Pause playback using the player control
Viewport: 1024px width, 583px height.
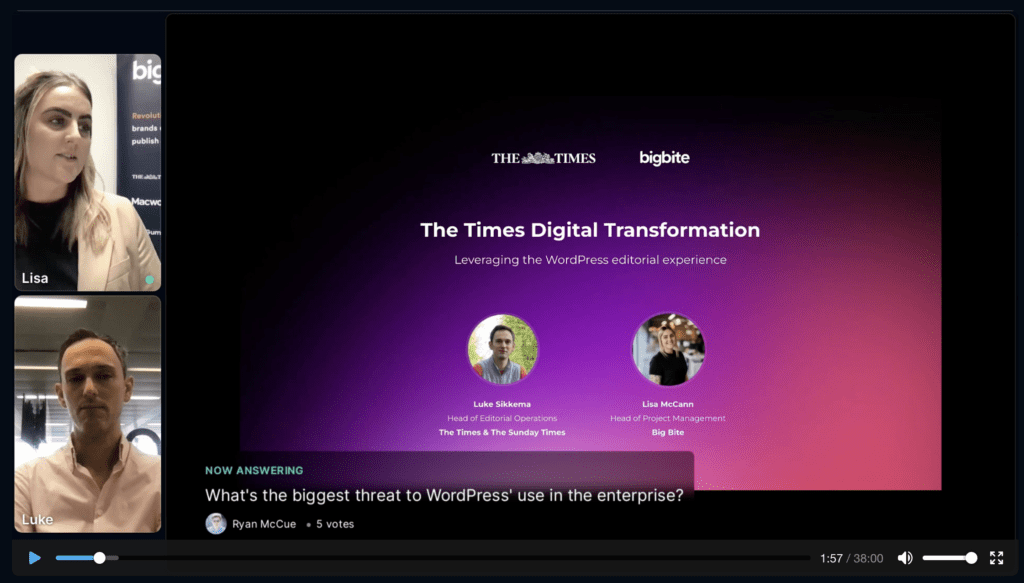34,557
